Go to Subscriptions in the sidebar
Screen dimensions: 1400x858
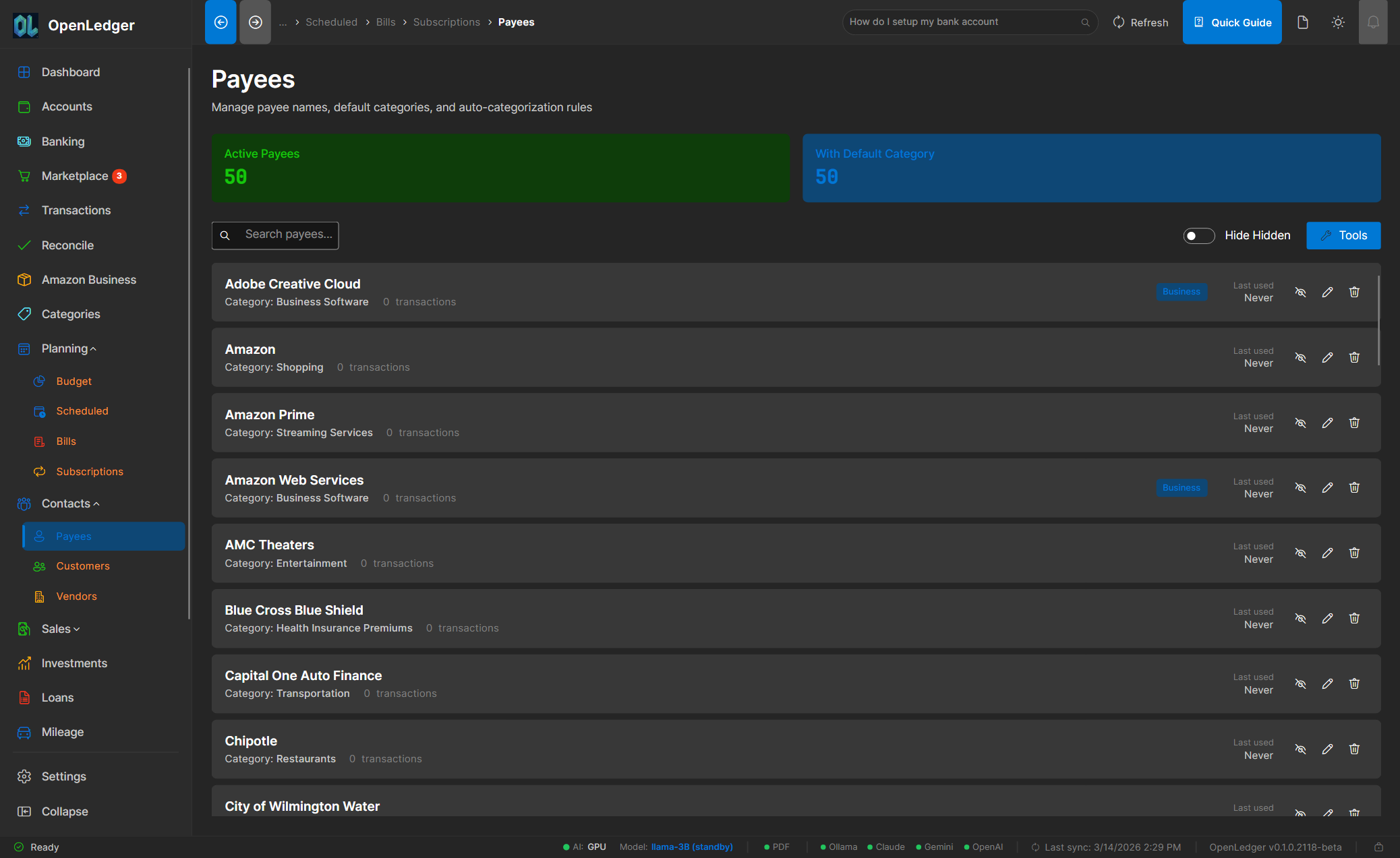(x=89, y=472)
